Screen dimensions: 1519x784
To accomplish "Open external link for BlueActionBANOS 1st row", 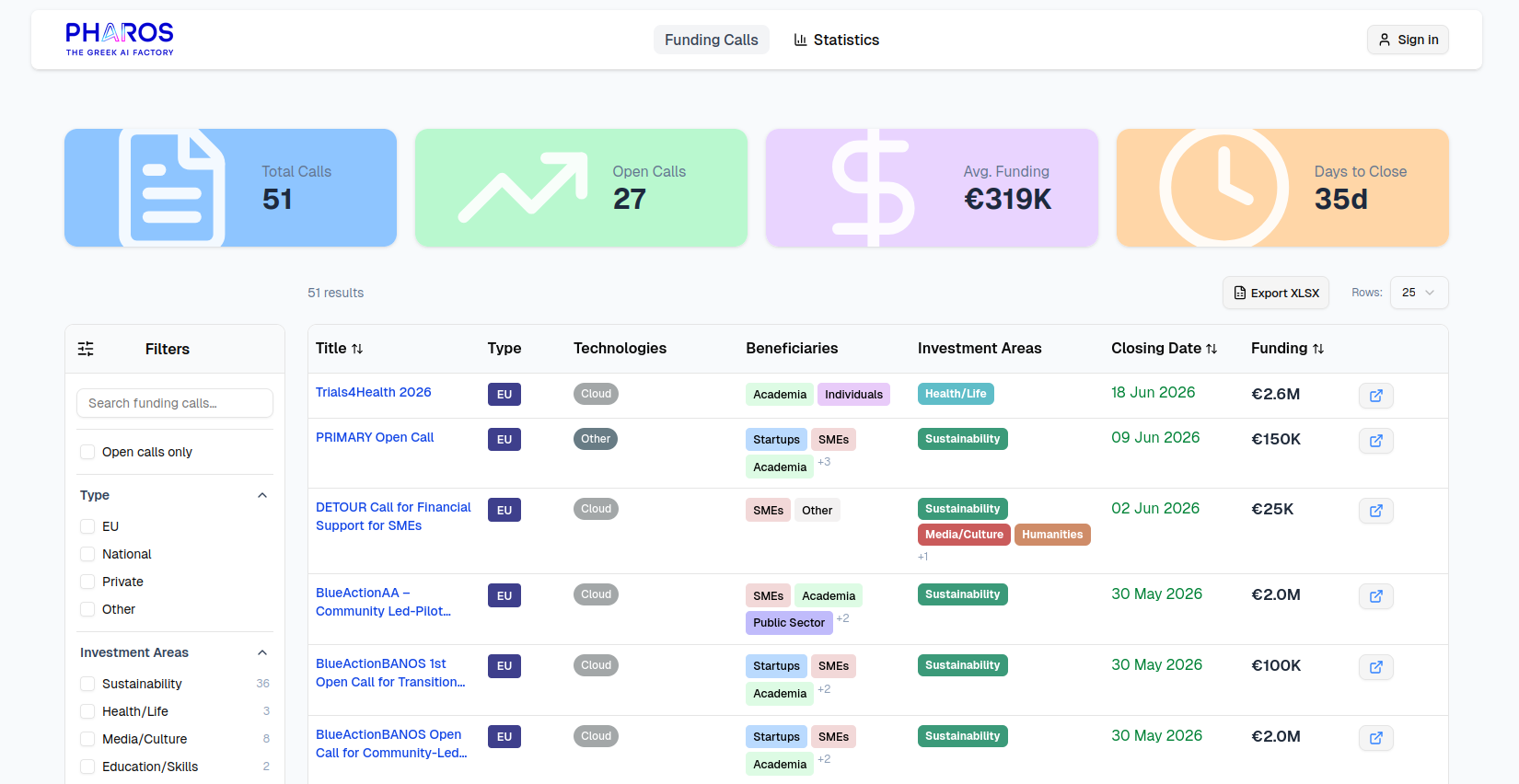I will [1375, 667].
